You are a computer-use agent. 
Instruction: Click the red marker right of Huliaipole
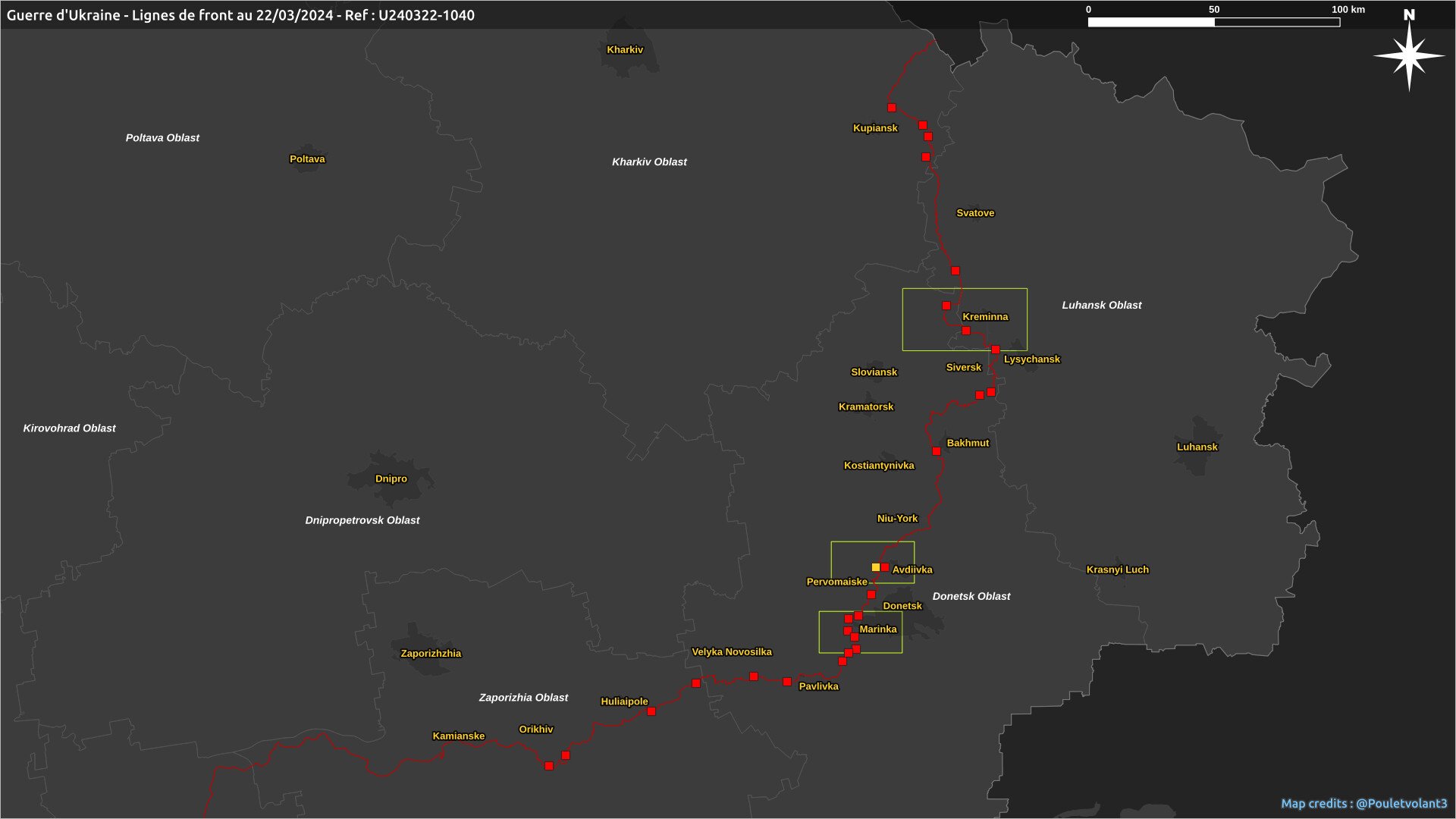pos(651,711)
